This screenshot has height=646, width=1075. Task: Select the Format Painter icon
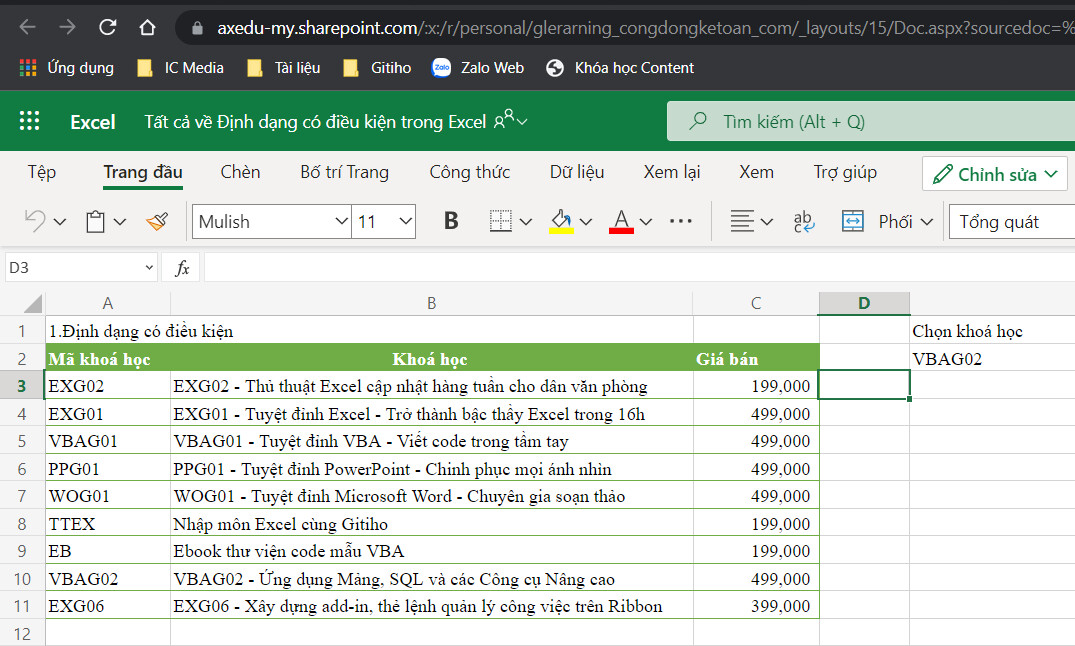click(157, 221)
